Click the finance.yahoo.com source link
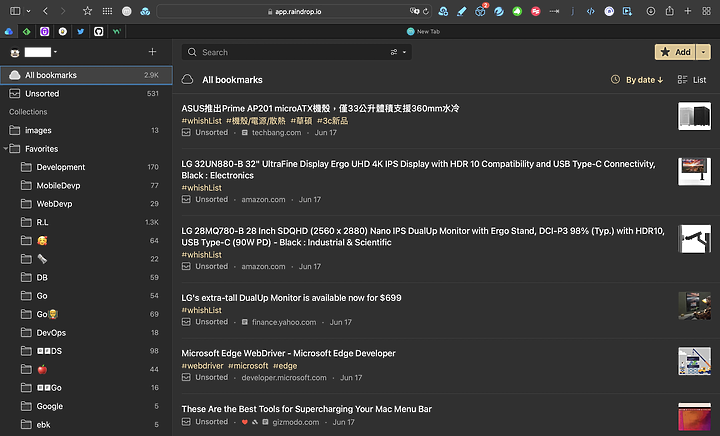 point(284,322)
